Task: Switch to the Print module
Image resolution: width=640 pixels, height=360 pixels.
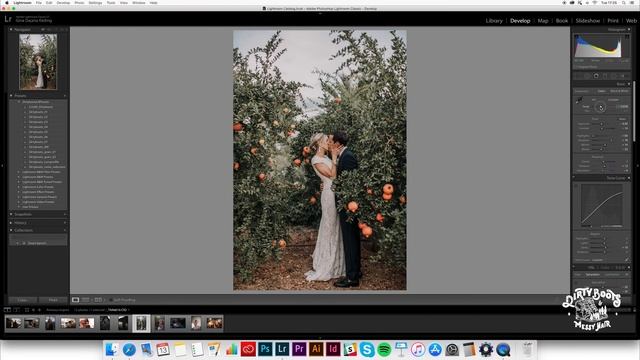Action: pos(613,20)
